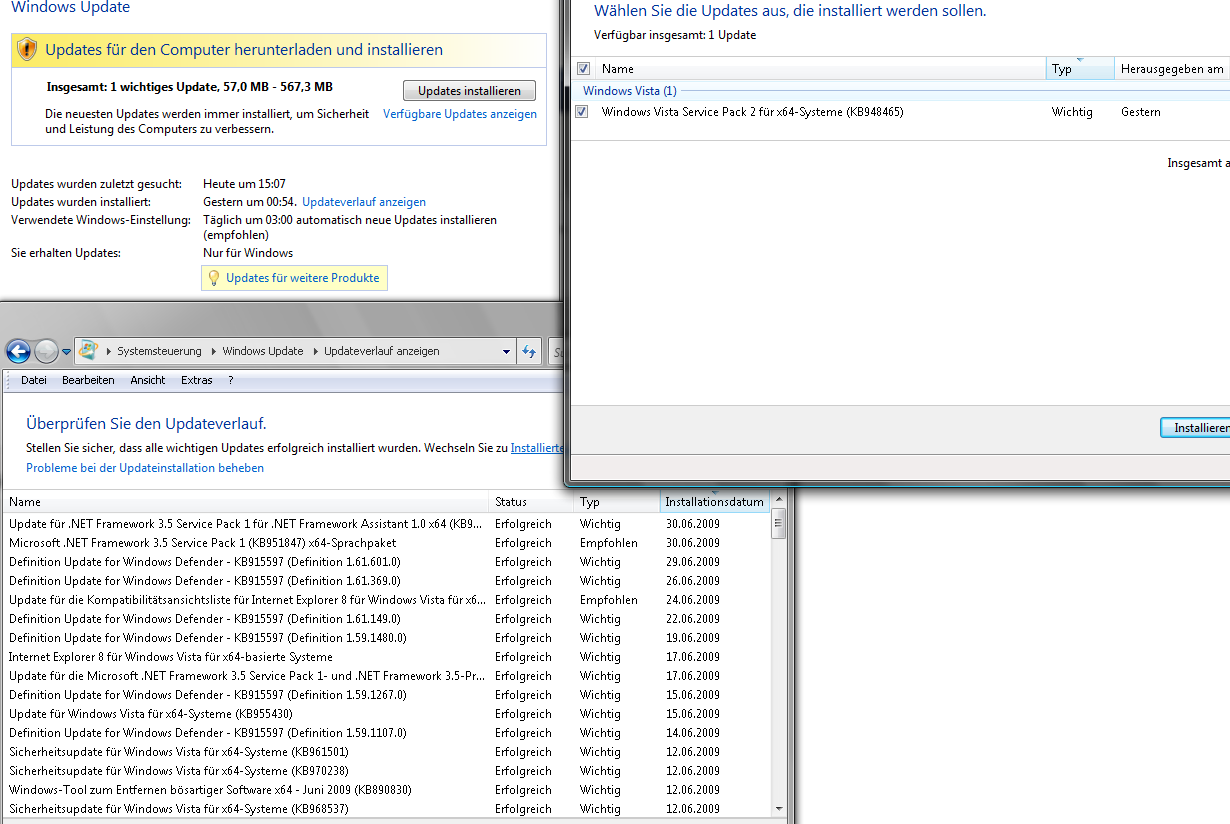Open the ? help menu
Image resolution: width=1230 pixels, height=824 pixels.
click(231, 380)
